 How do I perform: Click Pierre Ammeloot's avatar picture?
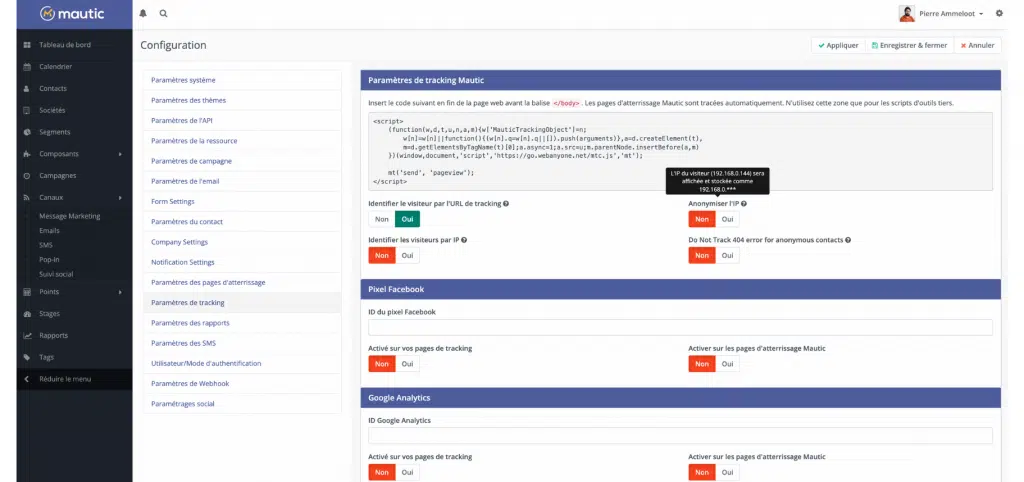click(x=906, y=13)
